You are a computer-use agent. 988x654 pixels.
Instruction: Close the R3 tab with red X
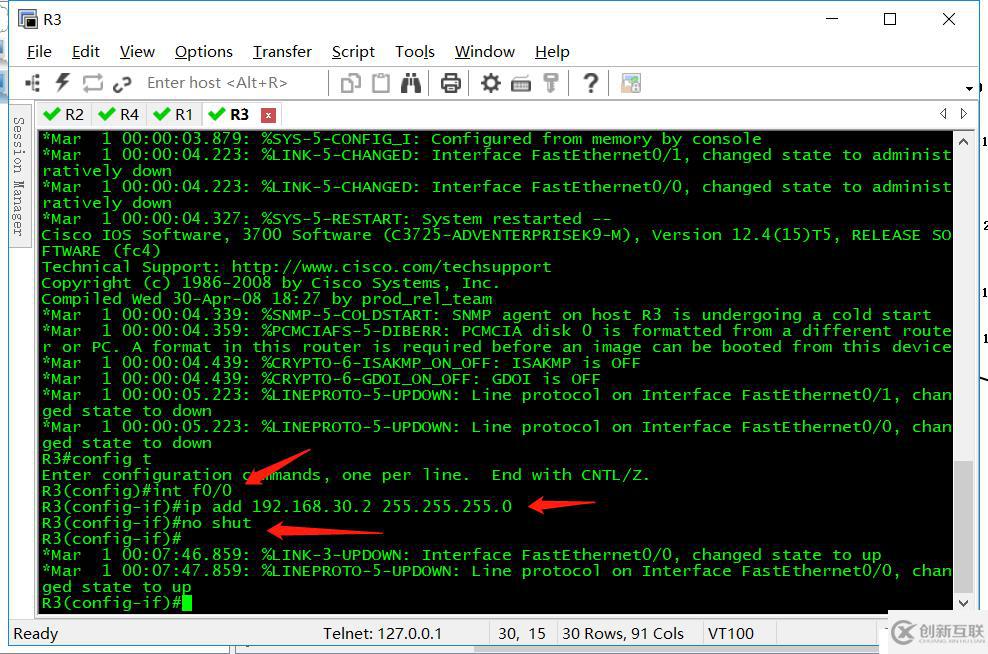coord(268,115)
